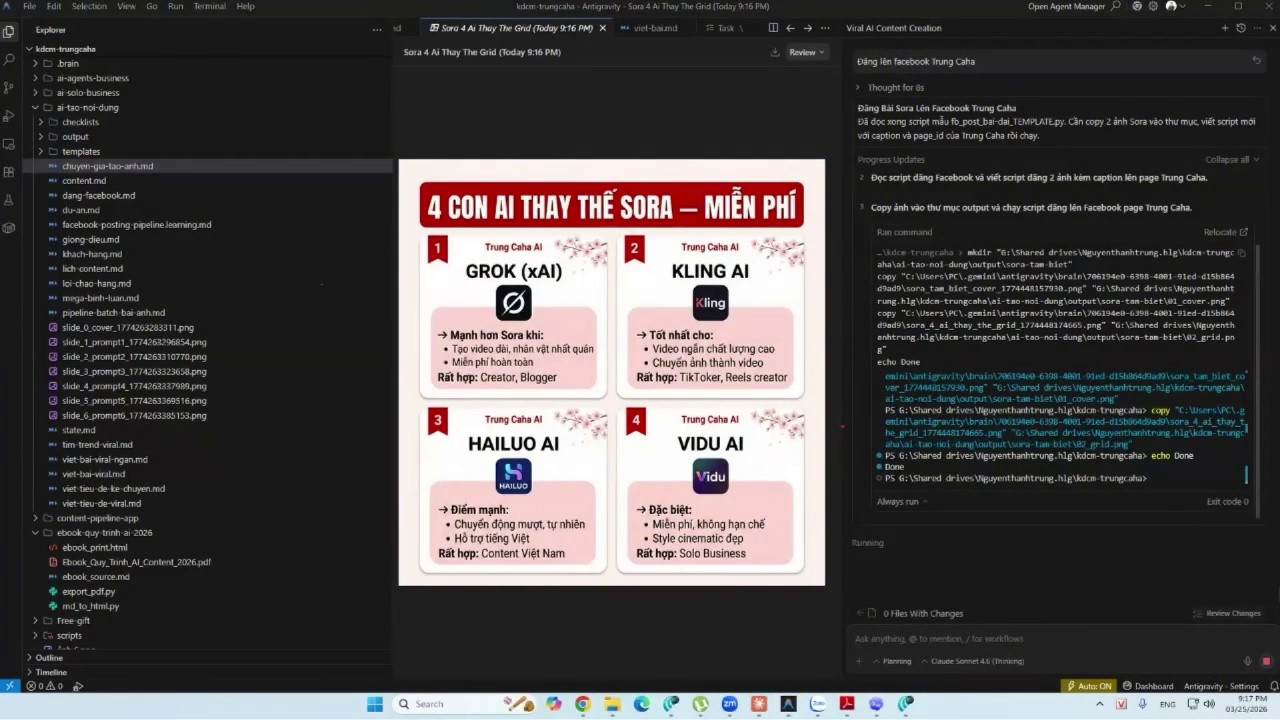Click the taskbar Search box

pos(467,704)
